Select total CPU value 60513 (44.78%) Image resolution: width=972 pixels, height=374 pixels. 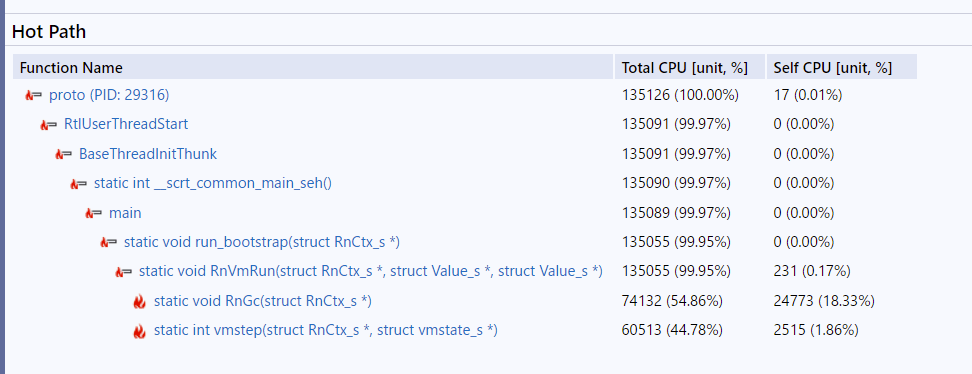(x=673, y=331)
